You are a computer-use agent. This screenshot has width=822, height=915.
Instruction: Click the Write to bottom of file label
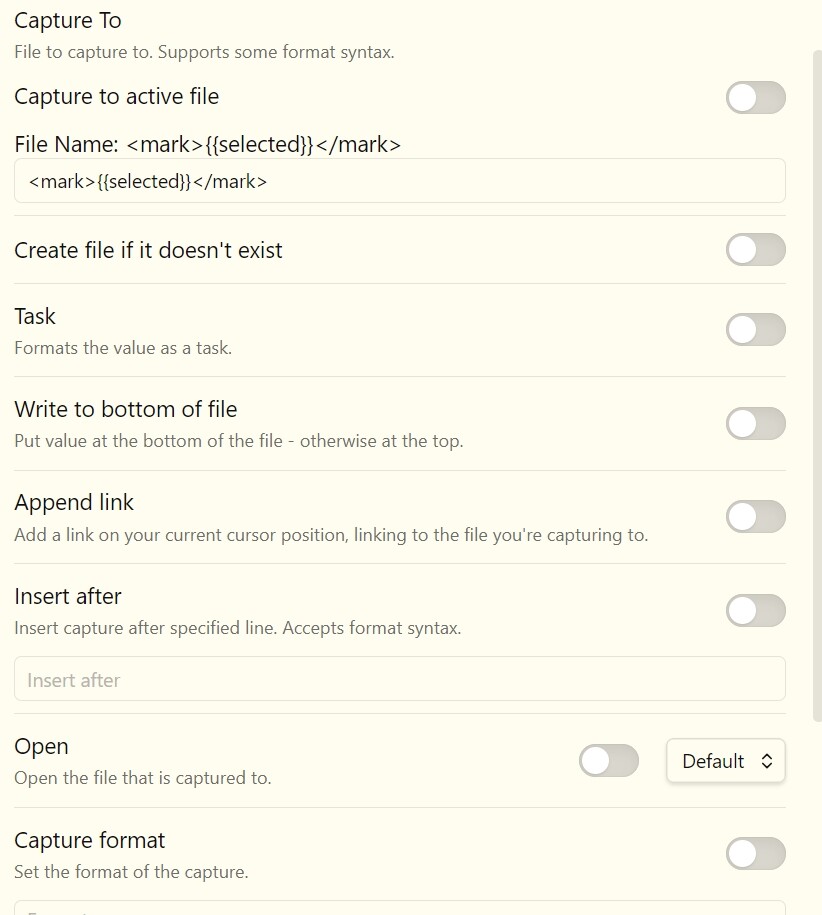[125, 409]
